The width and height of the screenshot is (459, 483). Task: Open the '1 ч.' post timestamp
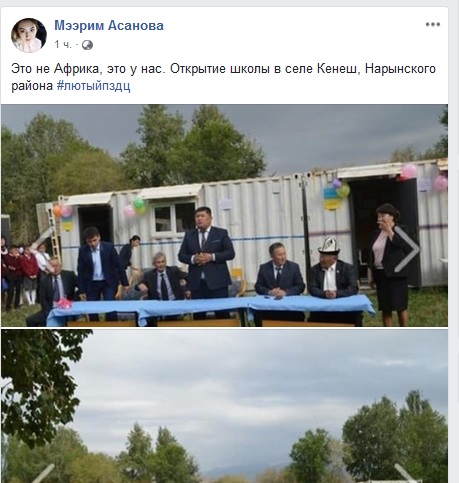pos(63,45)
